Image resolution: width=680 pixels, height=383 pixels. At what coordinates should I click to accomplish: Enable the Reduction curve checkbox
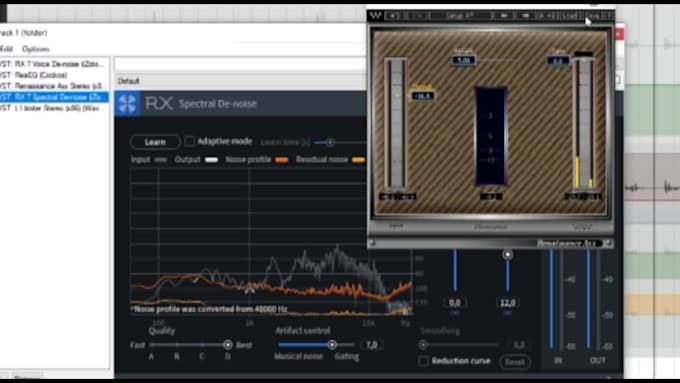pos(424,361)
